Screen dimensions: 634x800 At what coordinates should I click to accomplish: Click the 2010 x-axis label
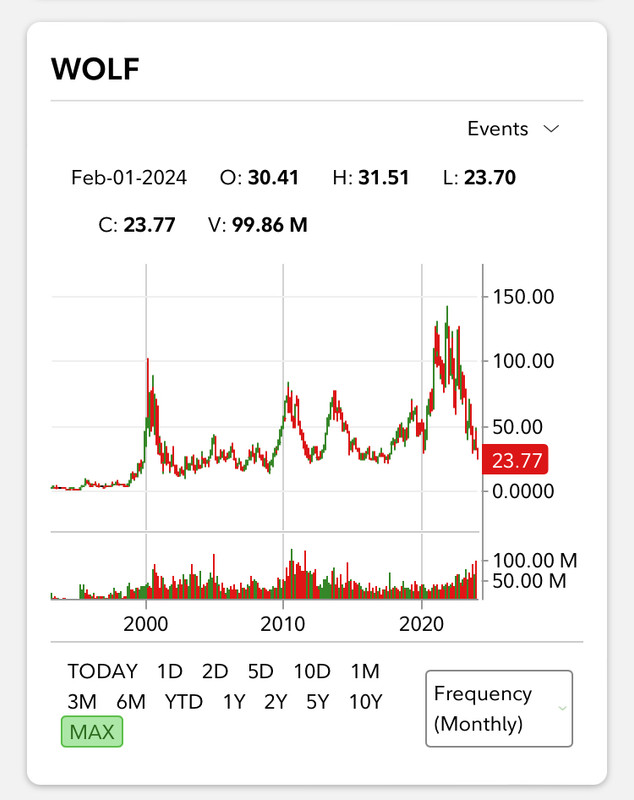coord(283,624)
